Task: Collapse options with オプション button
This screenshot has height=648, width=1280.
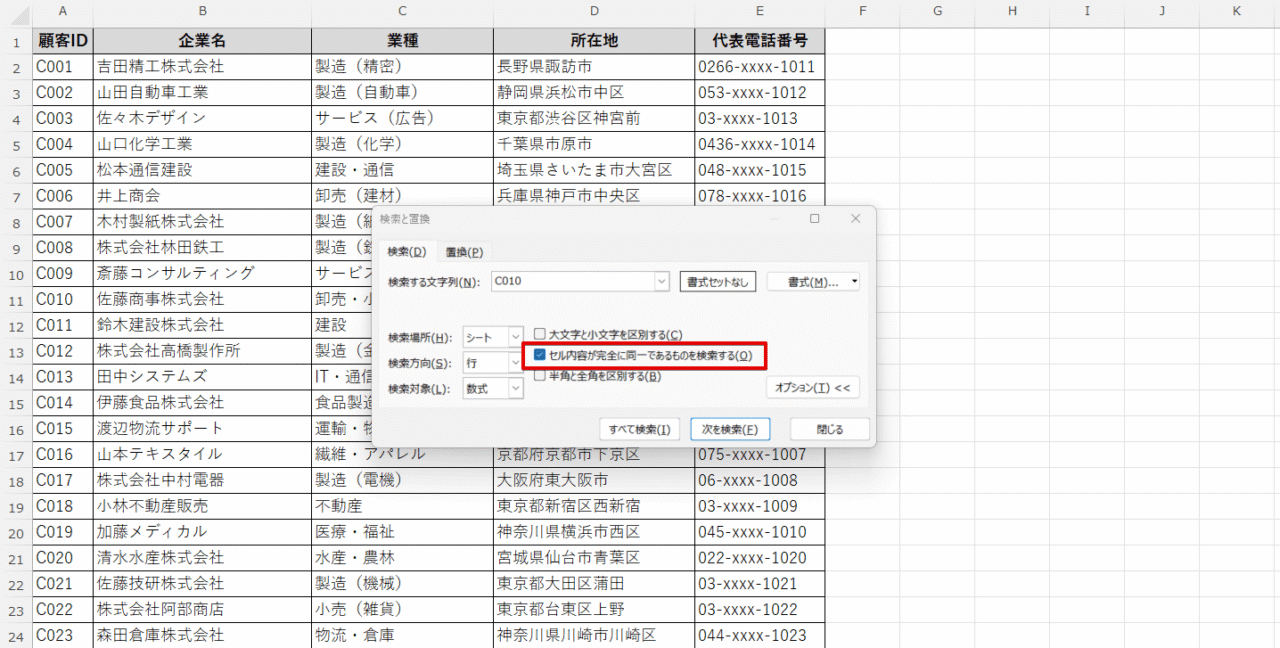Action: 812,388
